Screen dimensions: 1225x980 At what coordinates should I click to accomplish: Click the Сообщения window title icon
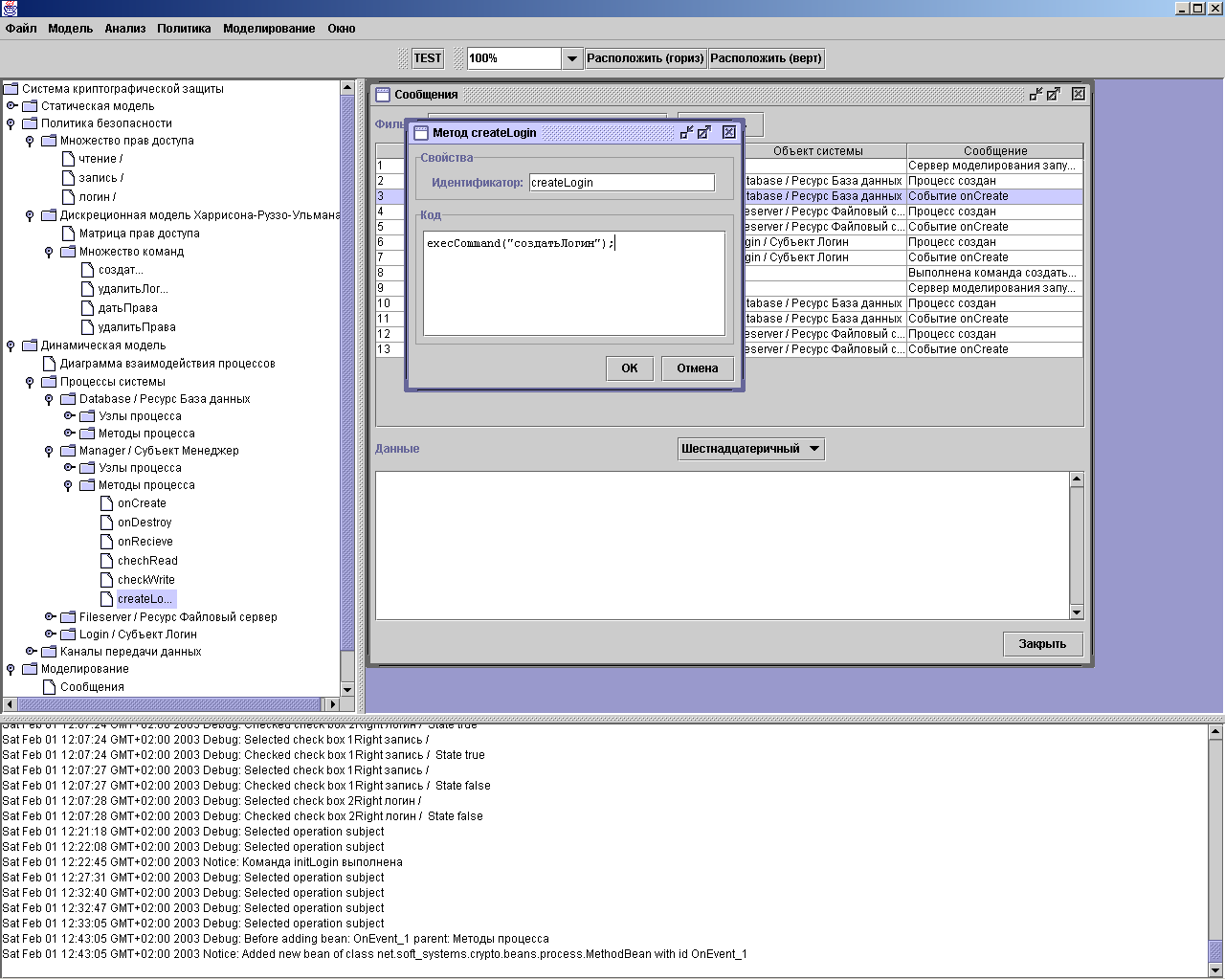[x=383, y=95]
